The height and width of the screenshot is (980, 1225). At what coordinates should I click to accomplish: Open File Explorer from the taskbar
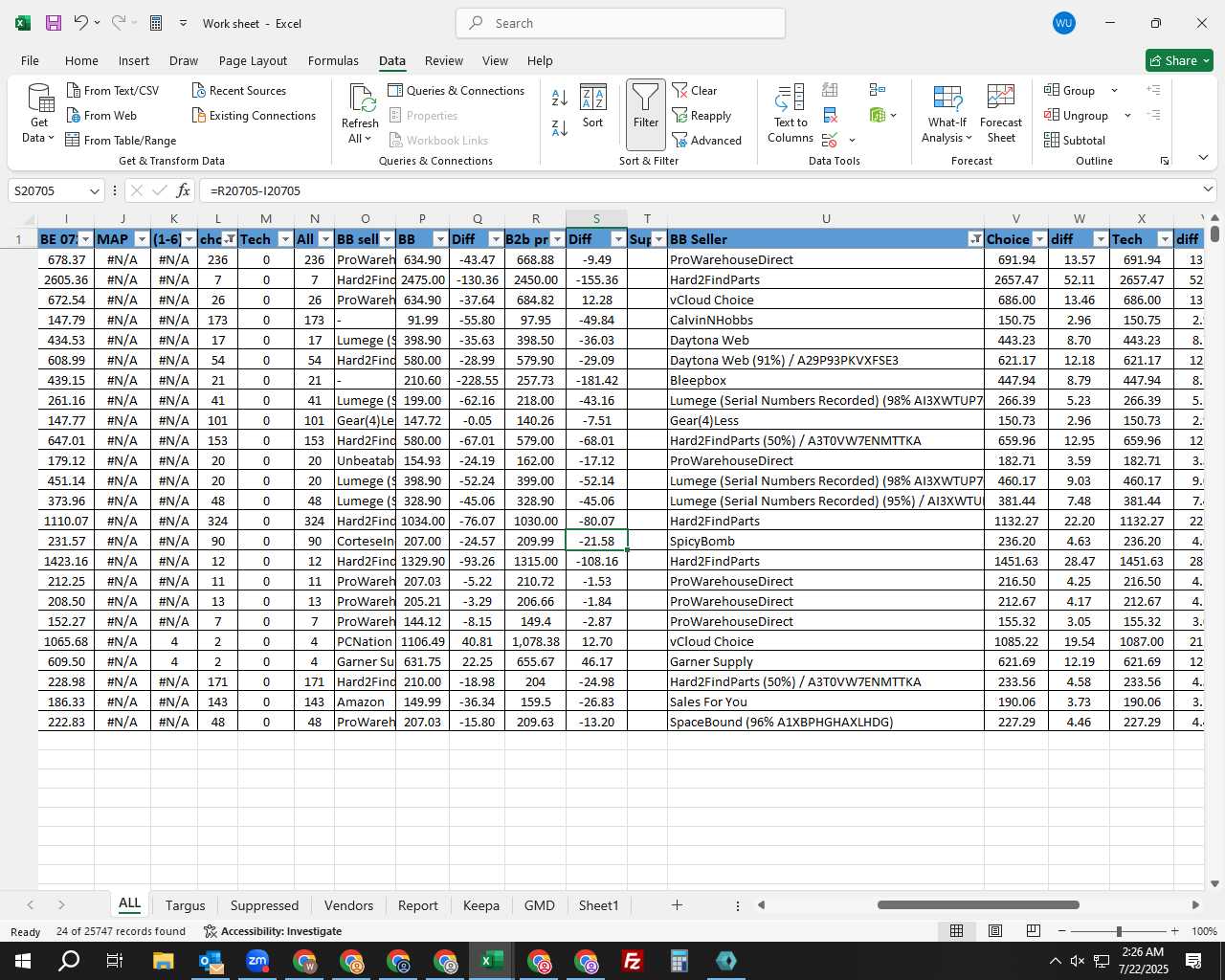[163, 961]
